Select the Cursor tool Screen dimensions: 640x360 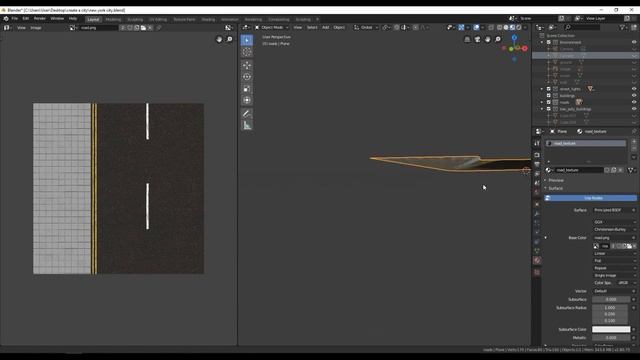click(x=247, y=52)
